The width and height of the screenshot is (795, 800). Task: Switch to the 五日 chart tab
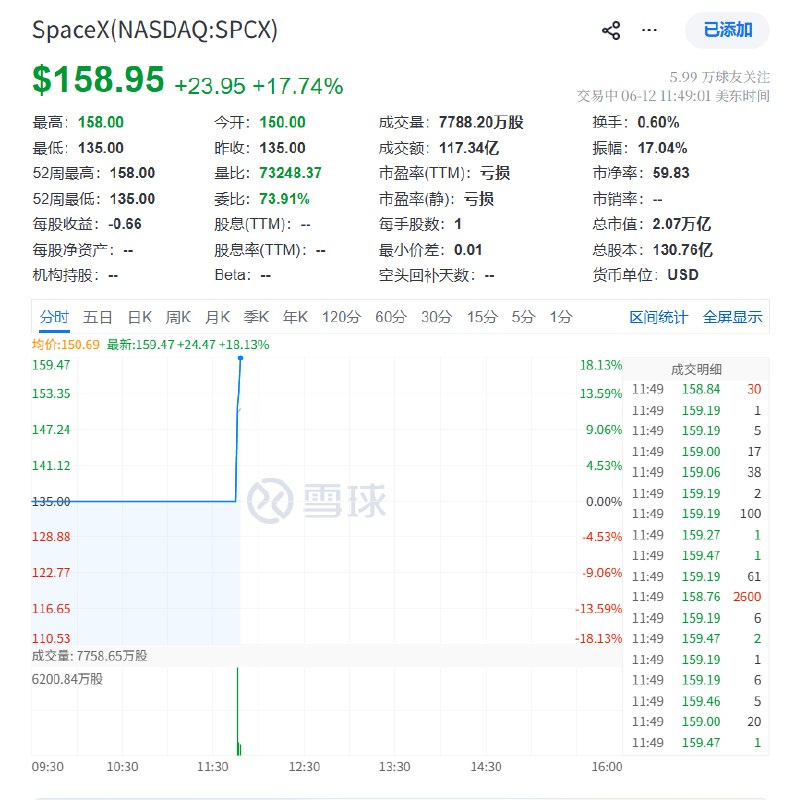click(x=97, y=317)
